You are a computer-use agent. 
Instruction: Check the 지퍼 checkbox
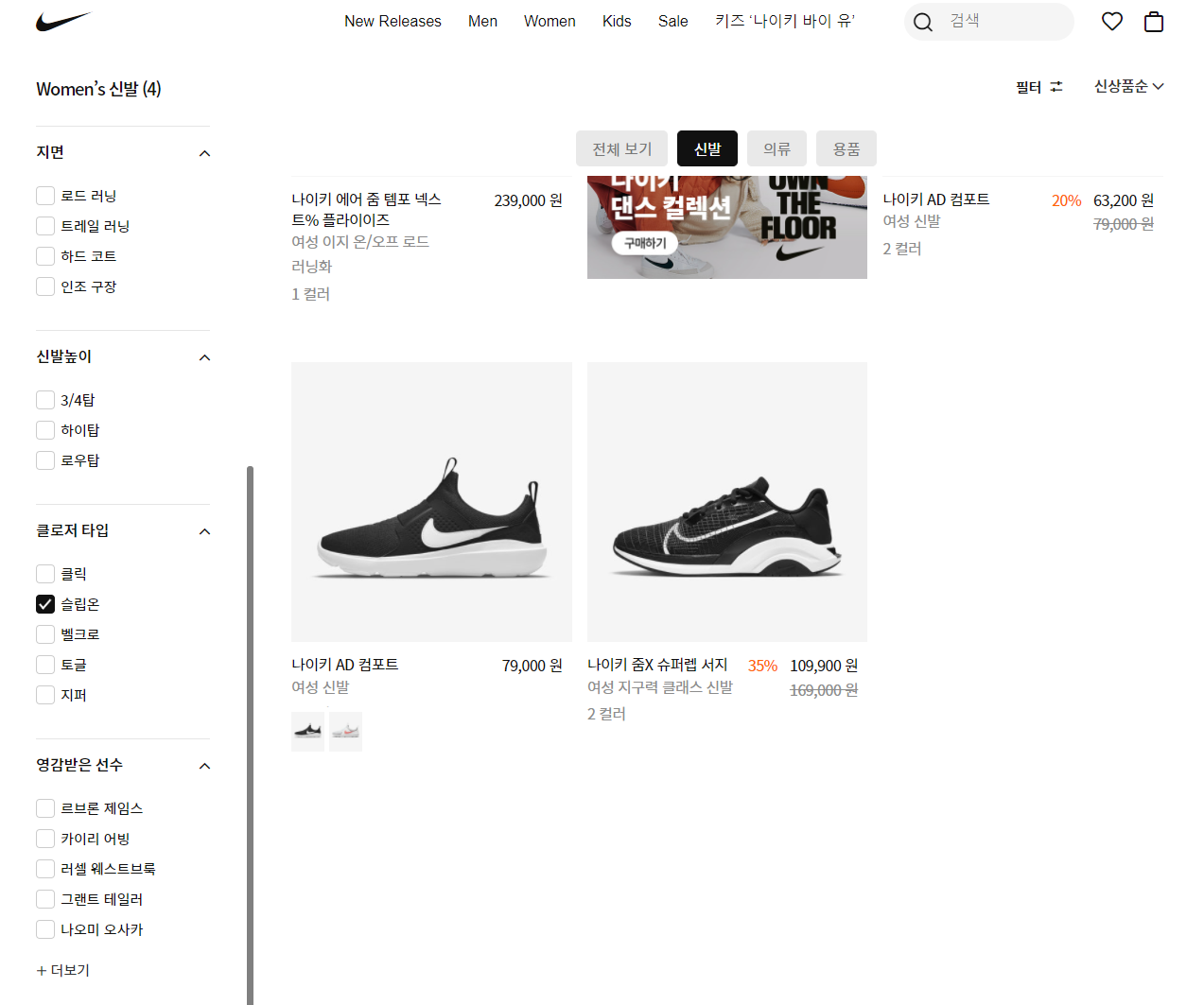click(45, 695)
